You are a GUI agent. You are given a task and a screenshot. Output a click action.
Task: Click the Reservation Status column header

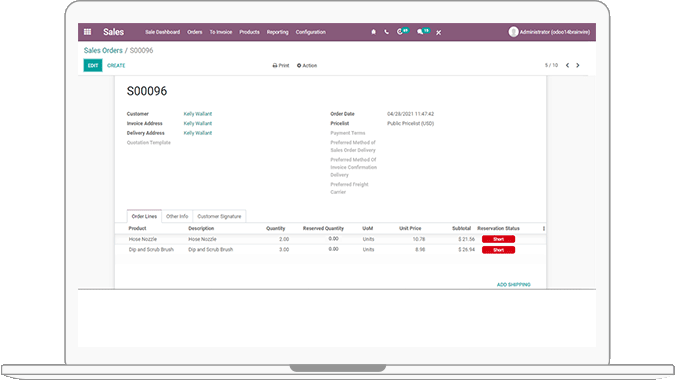pos(499,229)
